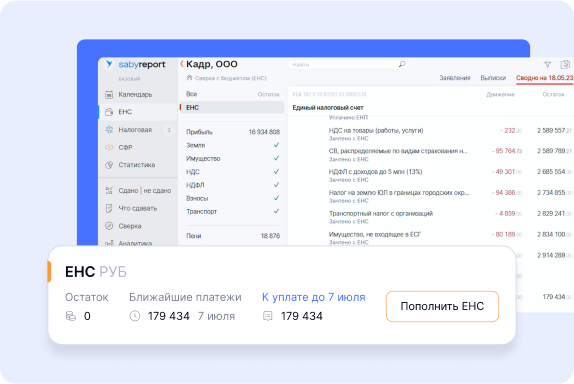This screenshot has height=384, width=574.
Task: Open the Сверка с бюджетом (ЕНС) breadcrumb
Action: [x=231, y=78]
